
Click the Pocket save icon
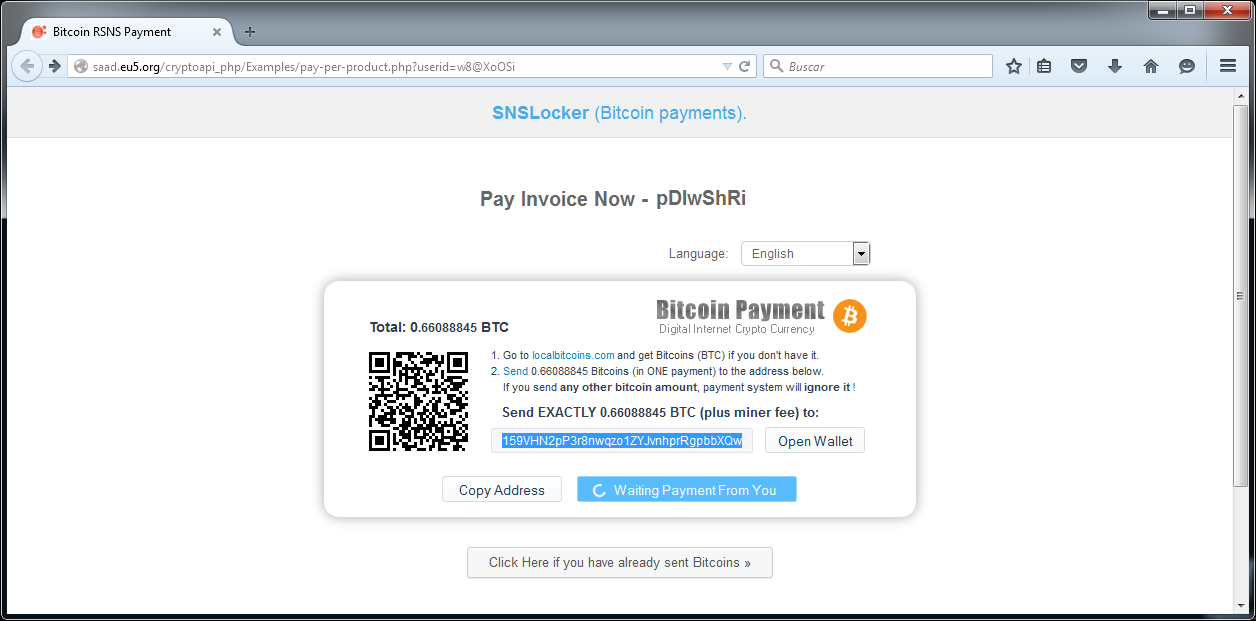click(1079, 66)
